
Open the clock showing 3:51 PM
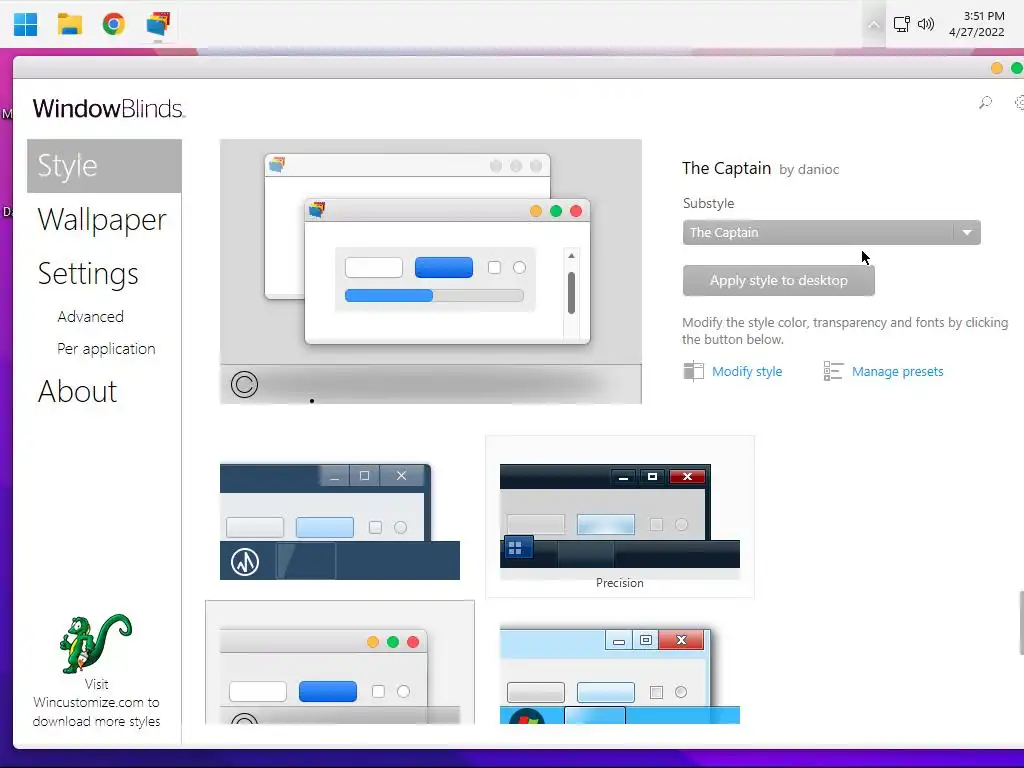click(x=977, y=24)
